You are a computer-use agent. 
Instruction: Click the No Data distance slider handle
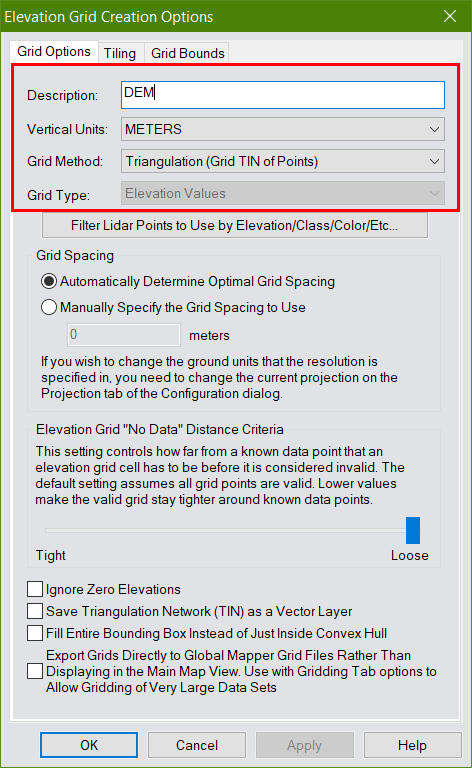413,530
